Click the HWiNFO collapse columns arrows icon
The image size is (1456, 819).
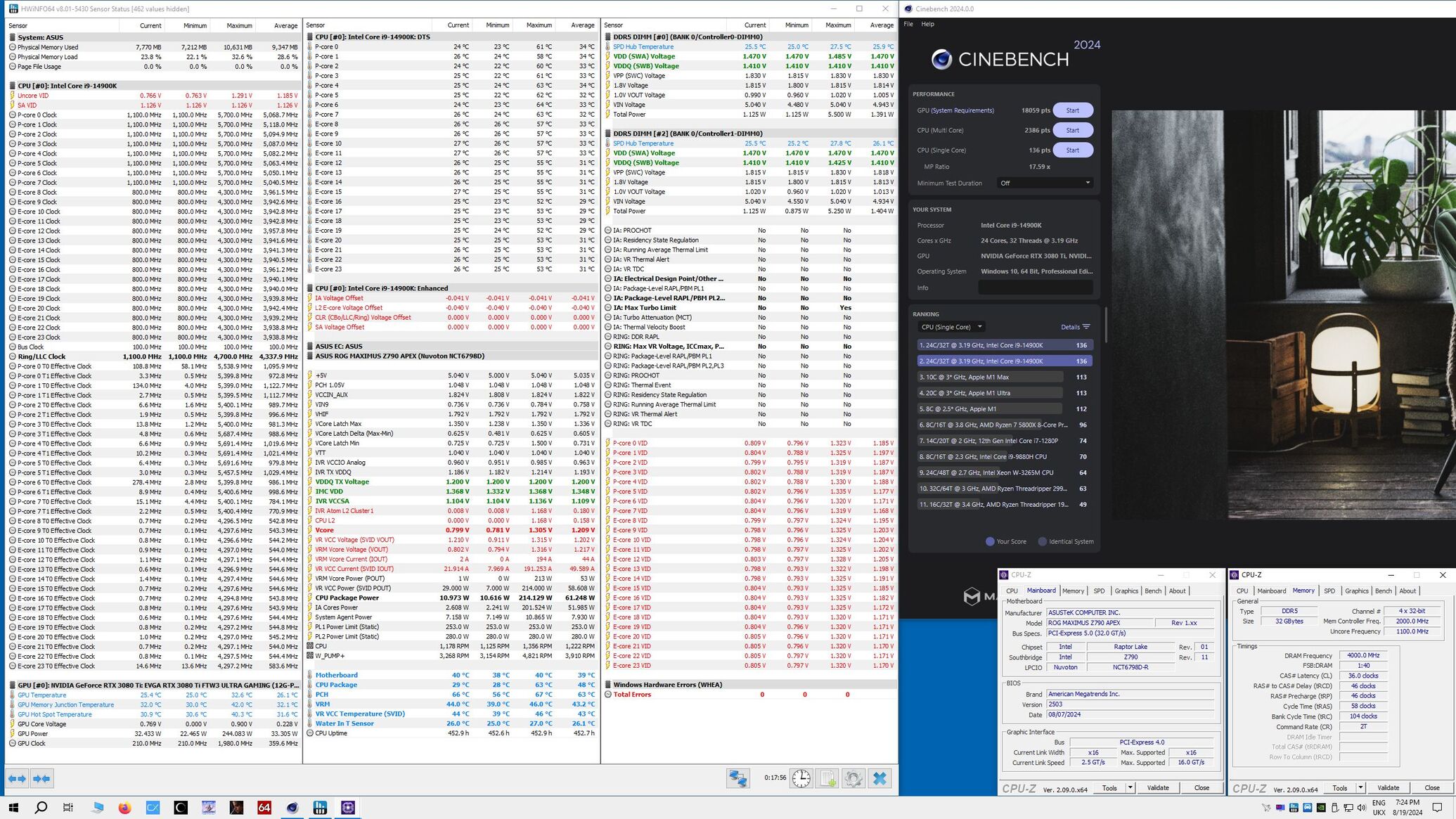tap(42, 778)
